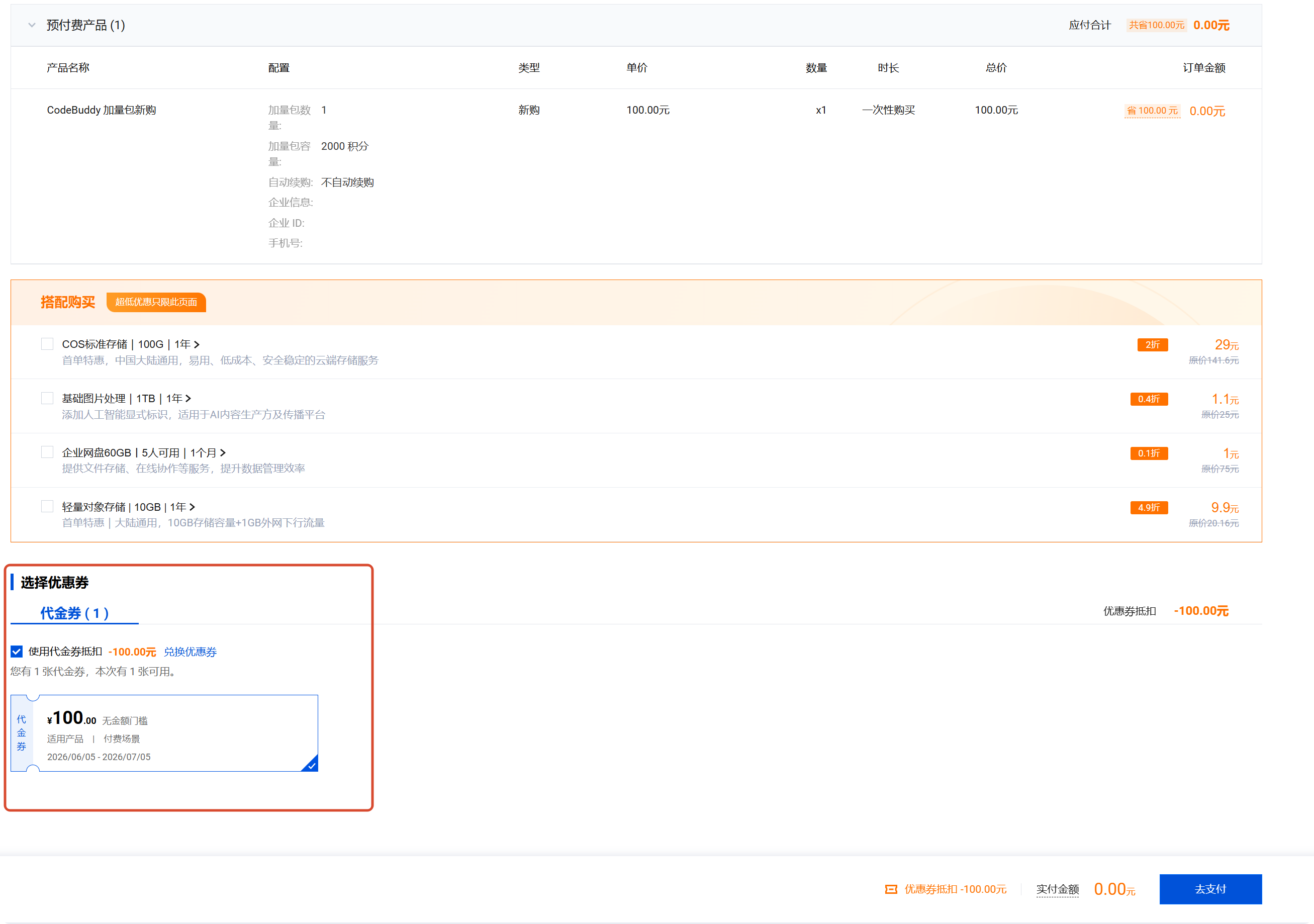Check the COS标准存储 100G add-on checkbox
The width and height of the screenshot is (1314, 924).
47,343
